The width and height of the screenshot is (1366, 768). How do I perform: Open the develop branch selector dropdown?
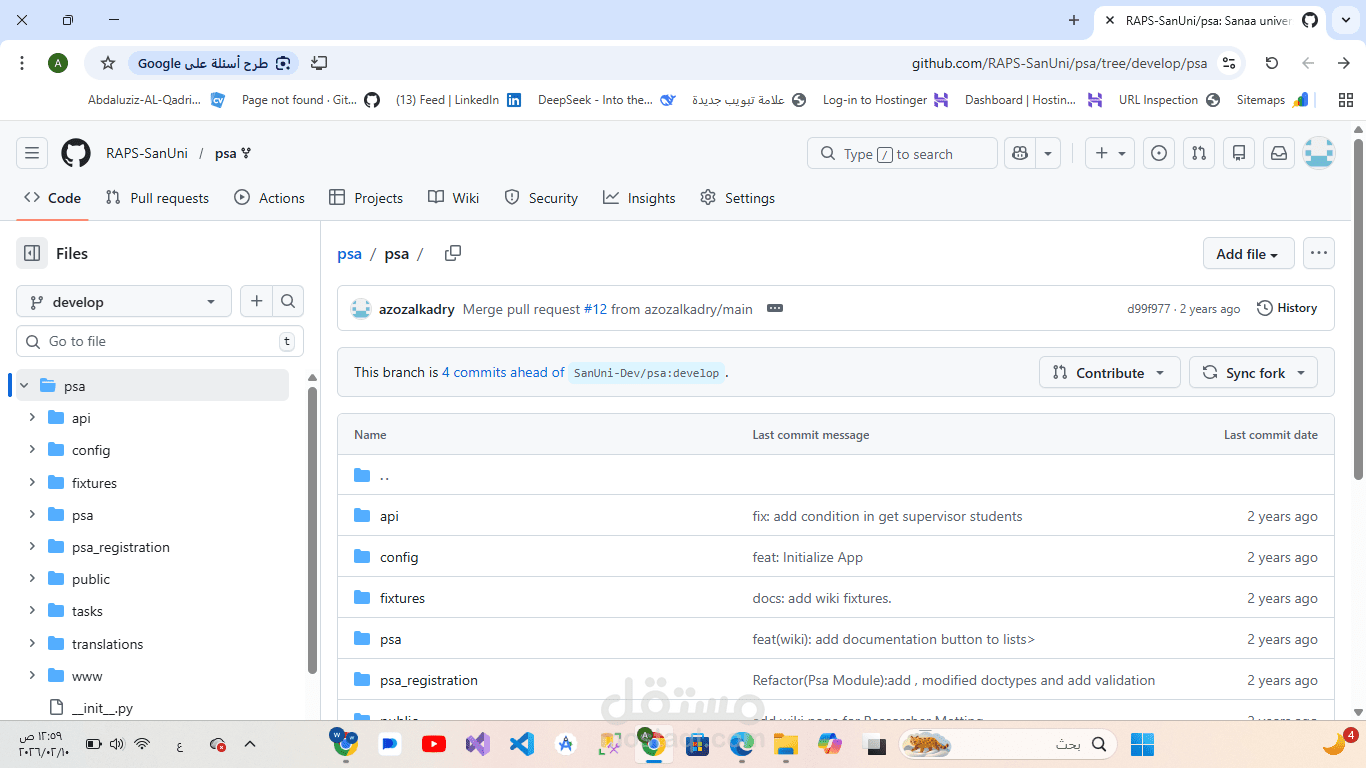[x=124, y=301]
